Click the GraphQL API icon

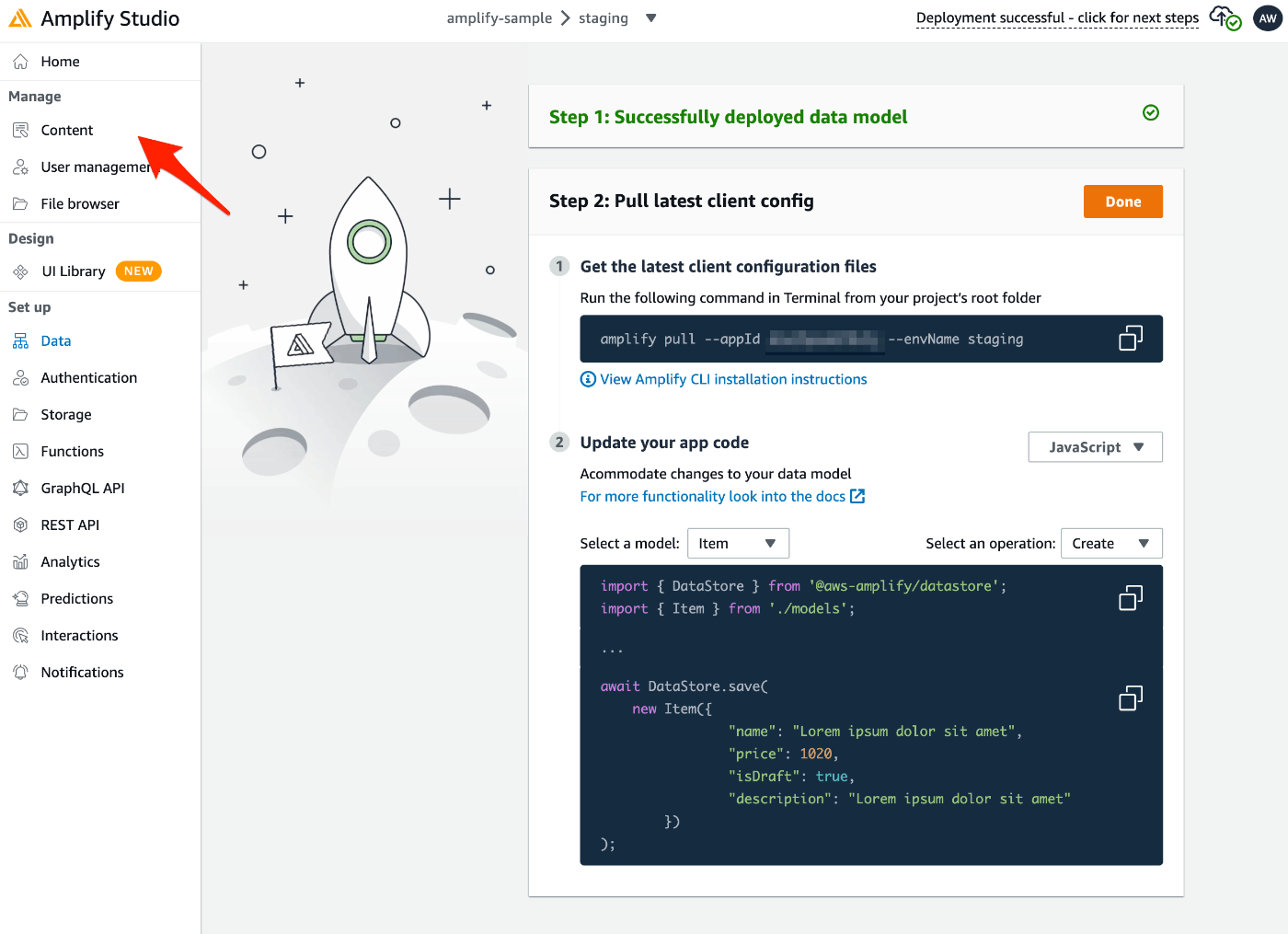click(x=20, y=489)
